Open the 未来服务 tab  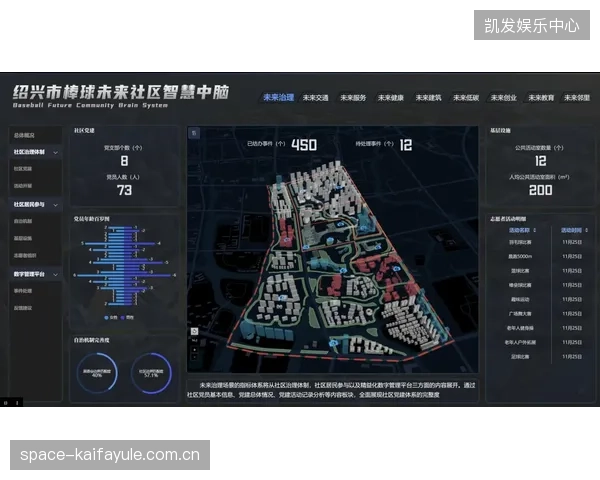(353, 98)
